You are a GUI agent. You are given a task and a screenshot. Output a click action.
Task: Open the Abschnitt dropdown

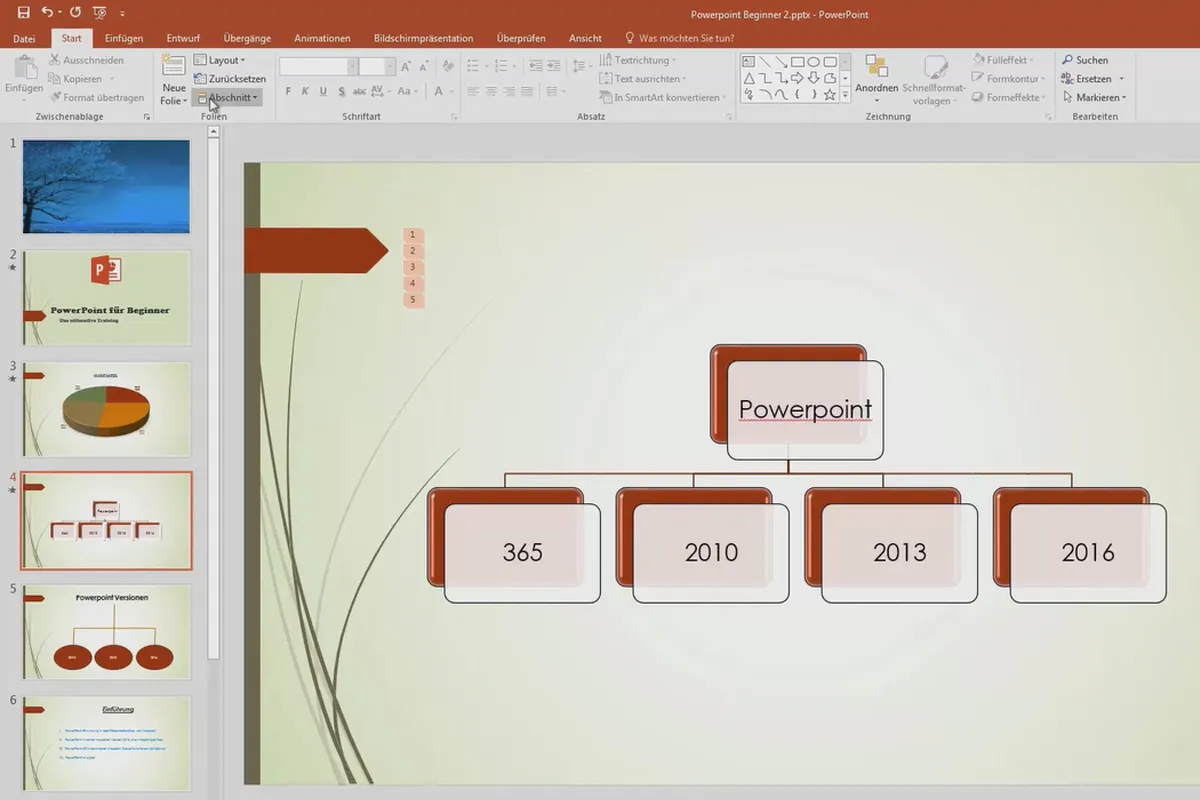tap(227, 97)
